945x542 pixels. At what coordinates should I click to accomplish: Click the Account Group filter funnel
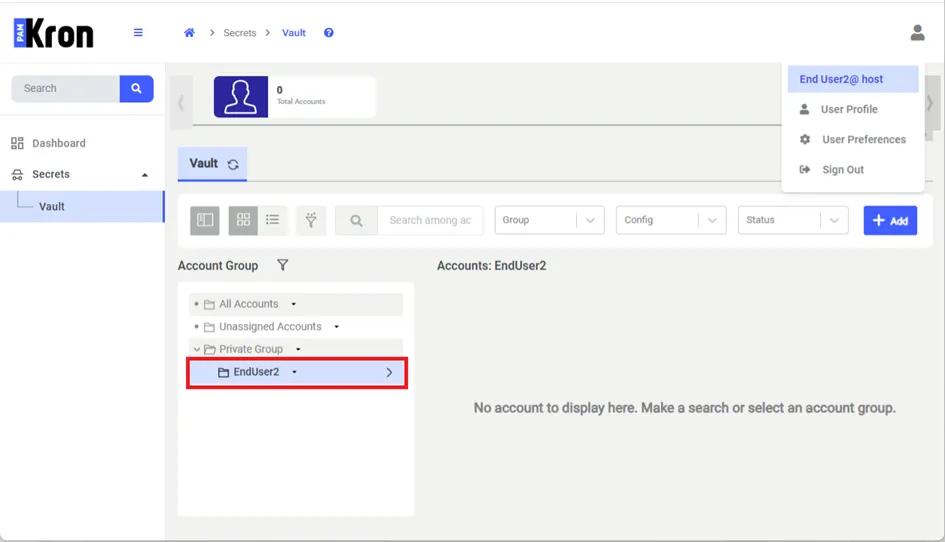point(283,265)
